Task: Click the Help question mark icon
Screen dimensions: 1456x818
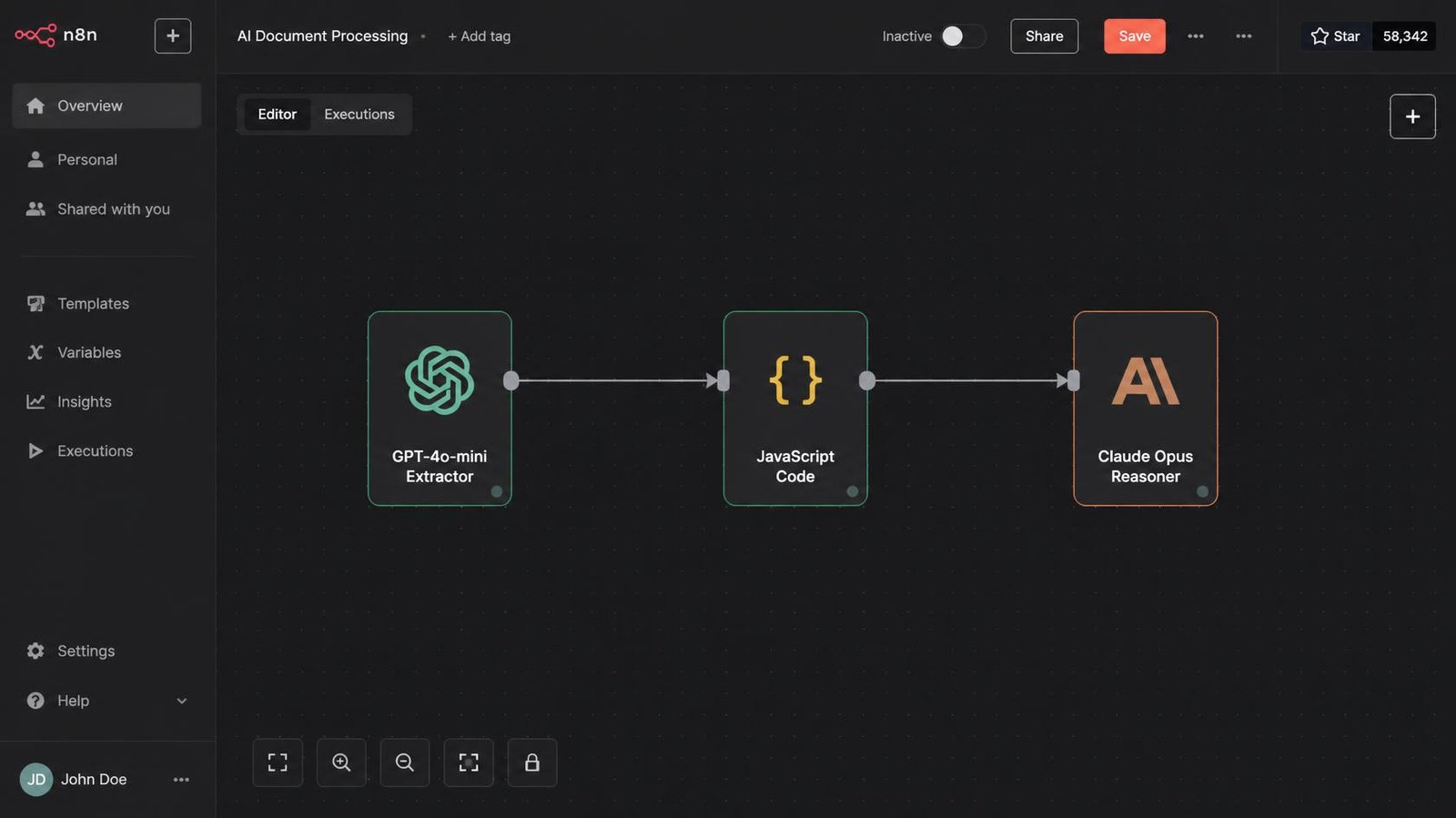Action: (35, 701)
